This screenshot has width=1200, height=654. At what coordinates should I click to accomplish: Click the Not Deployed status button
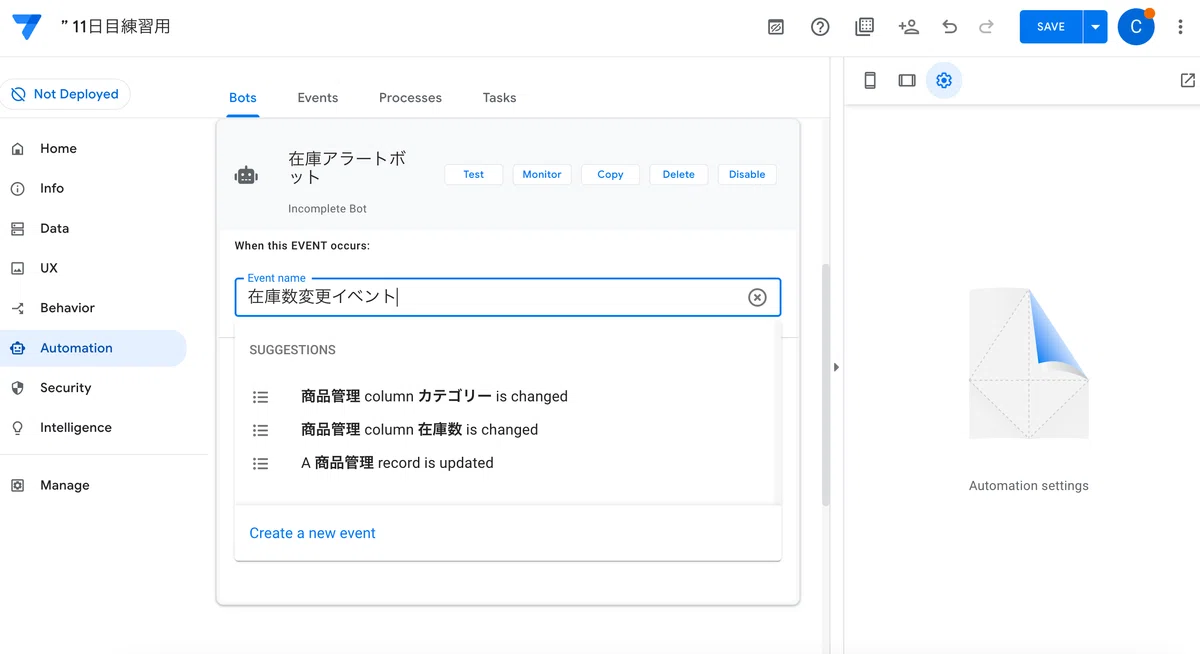(65, 94)
